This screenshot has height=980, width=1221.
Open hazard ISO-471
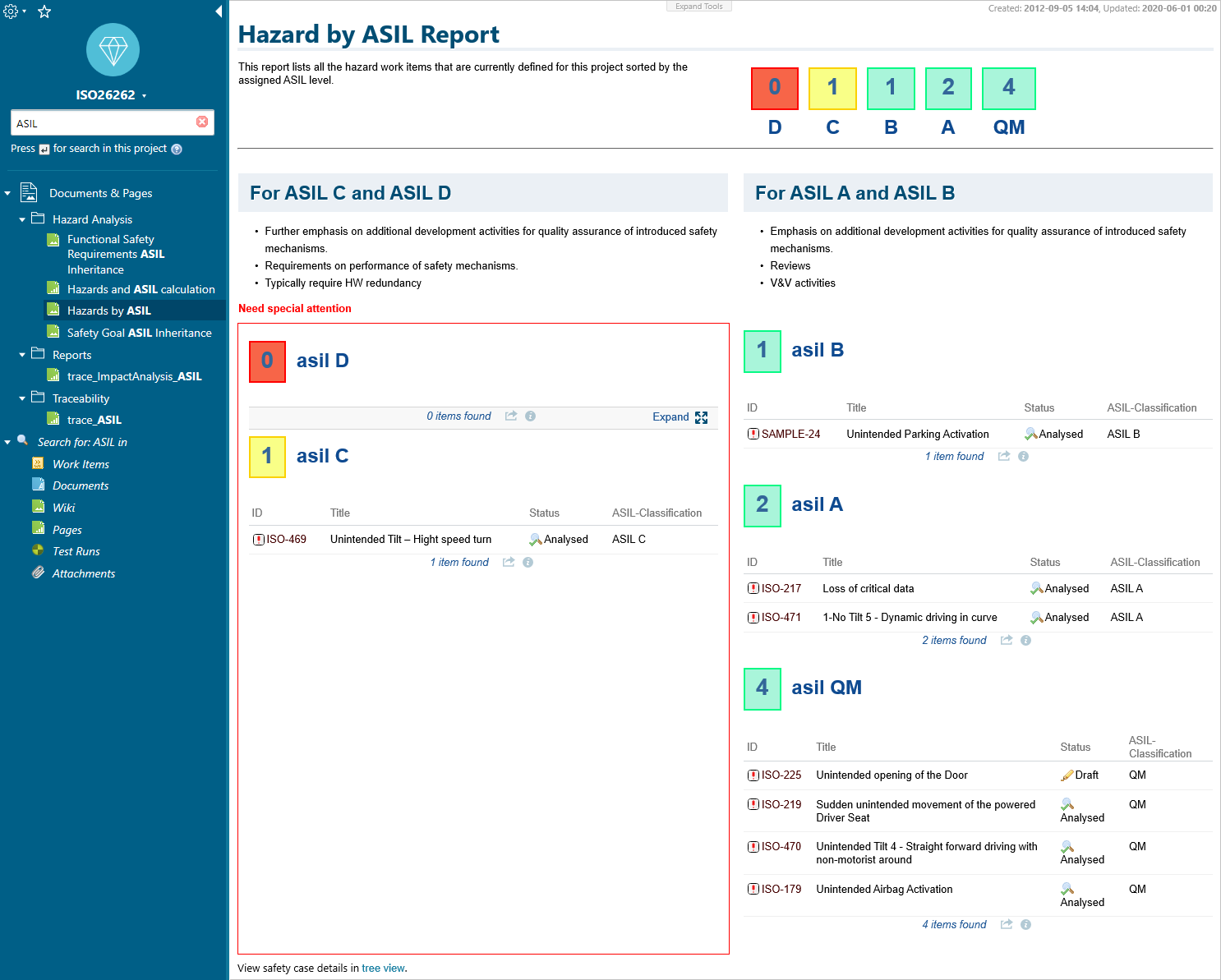click(781, 618)
